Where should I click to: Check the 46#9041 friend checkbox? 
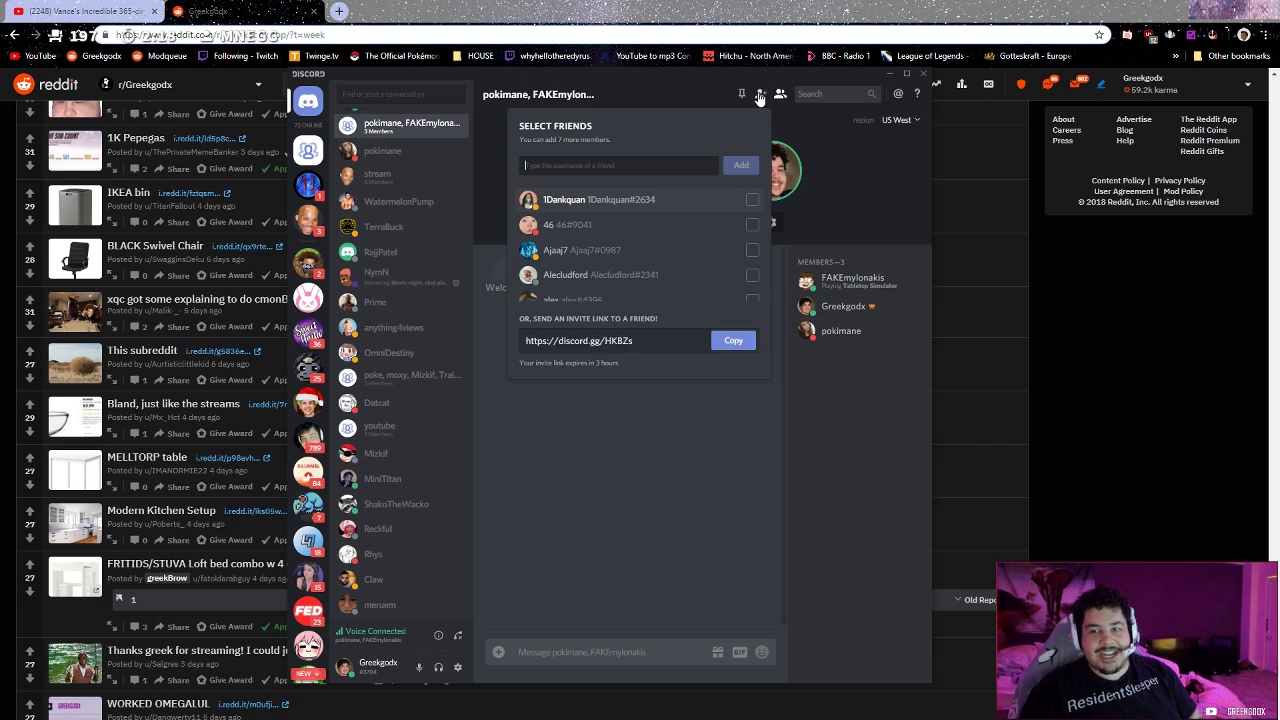[x=752, y=225]
